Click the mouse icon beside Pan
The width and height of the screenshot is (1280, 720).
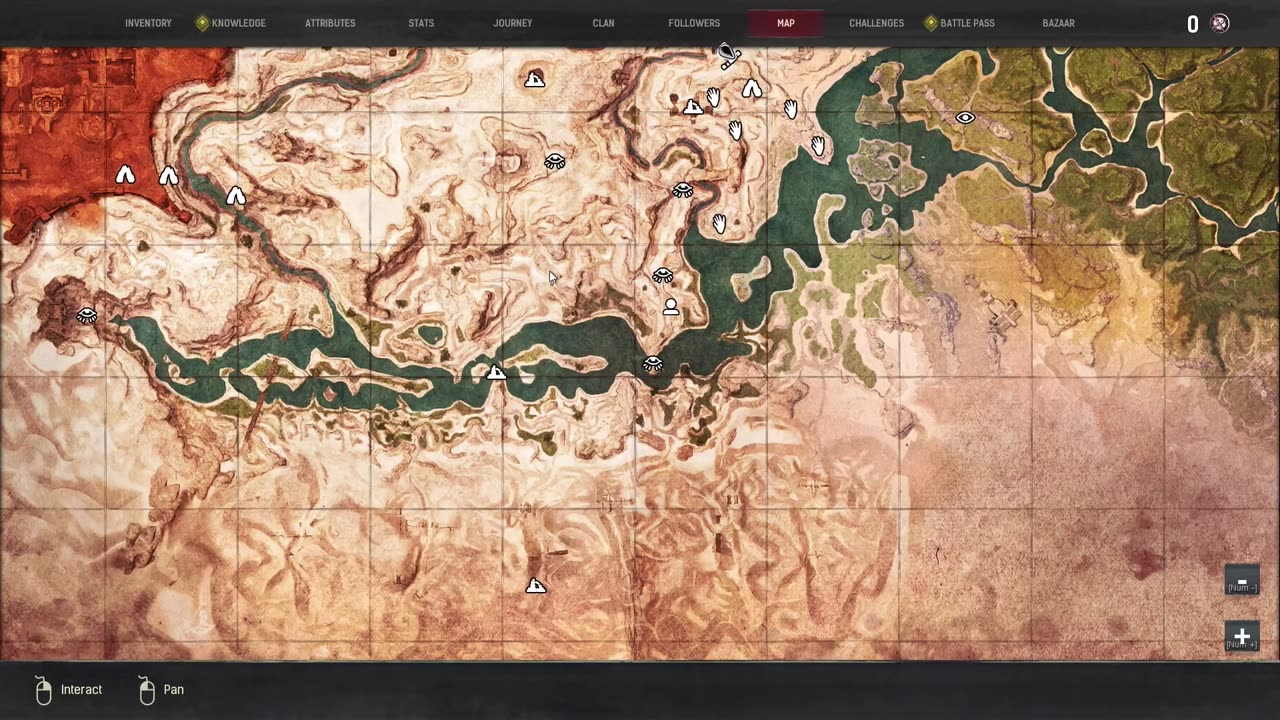(x=147, y=690)
